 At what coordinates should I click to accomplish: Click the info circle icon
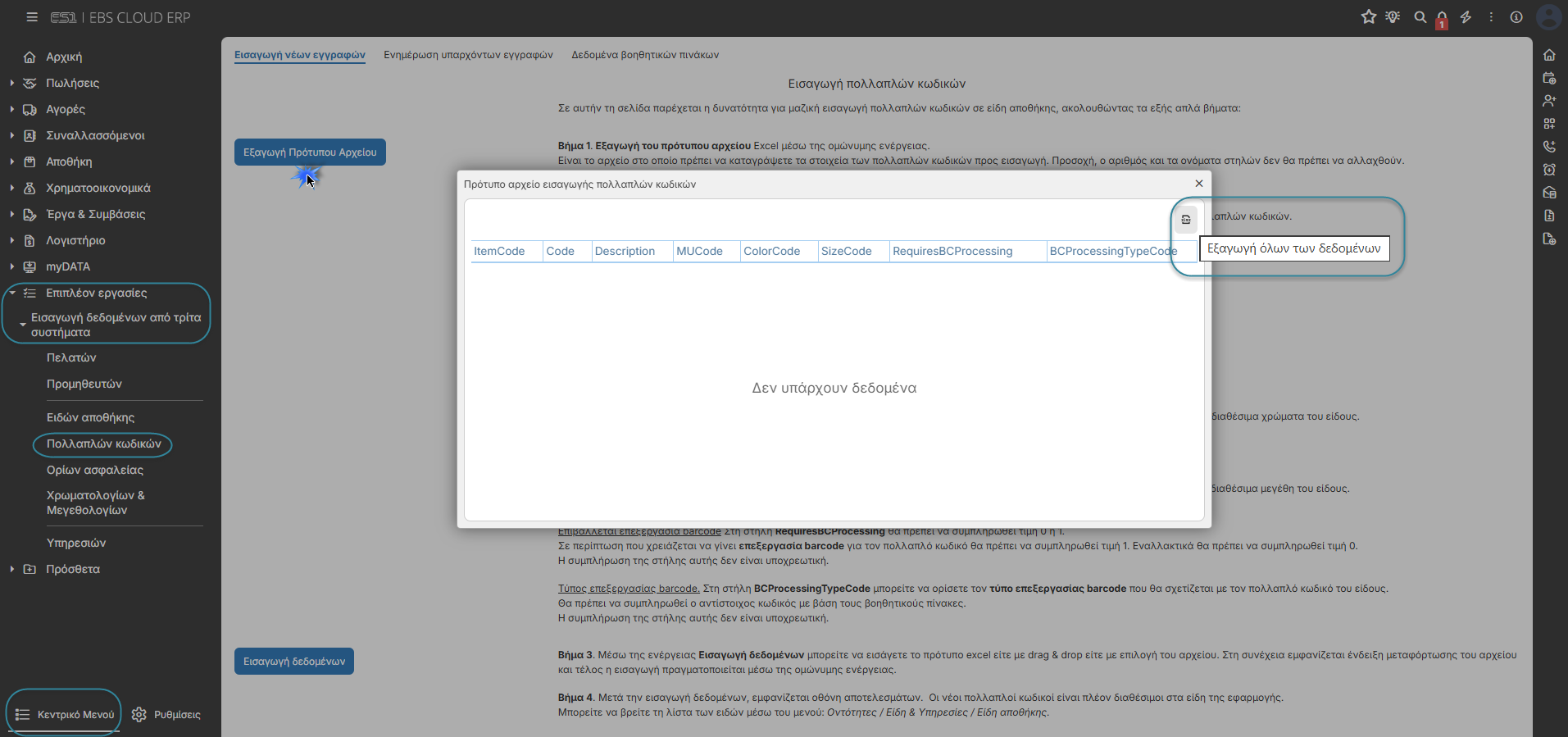(x=1516, y=17)
